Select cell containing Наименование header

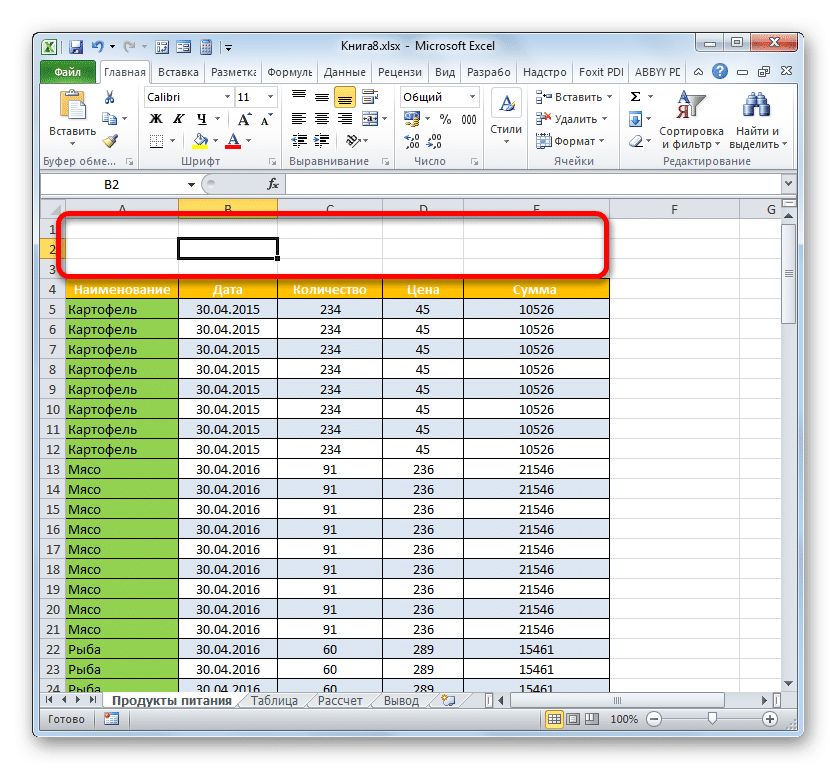point(121,290)
